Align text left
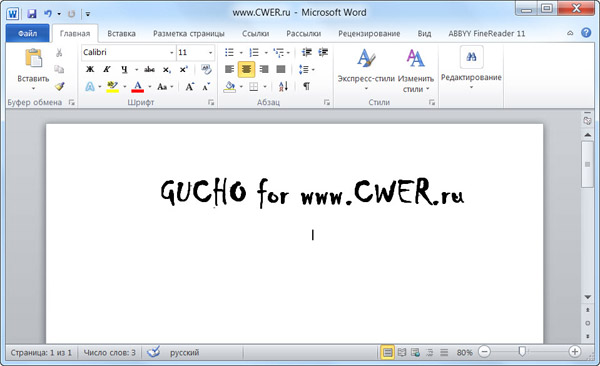Screen dimensions: 600x366 (x=229, y=69)
